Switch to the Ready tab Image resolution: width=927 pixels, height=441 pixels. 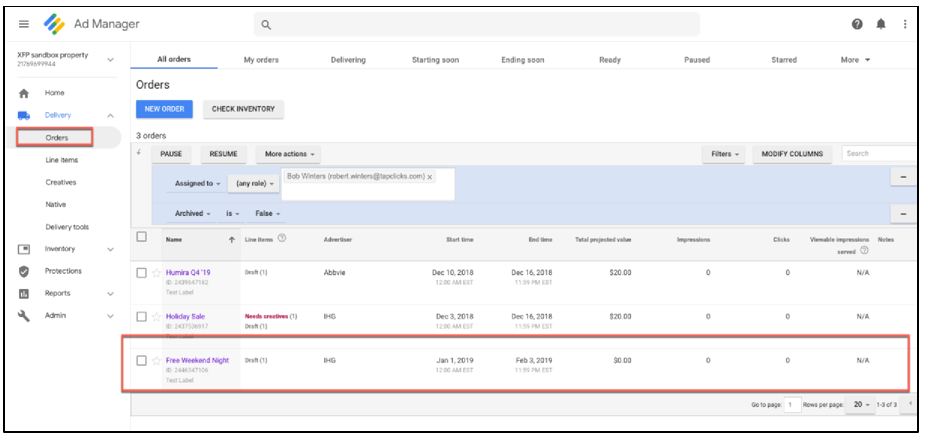[610, 60]
